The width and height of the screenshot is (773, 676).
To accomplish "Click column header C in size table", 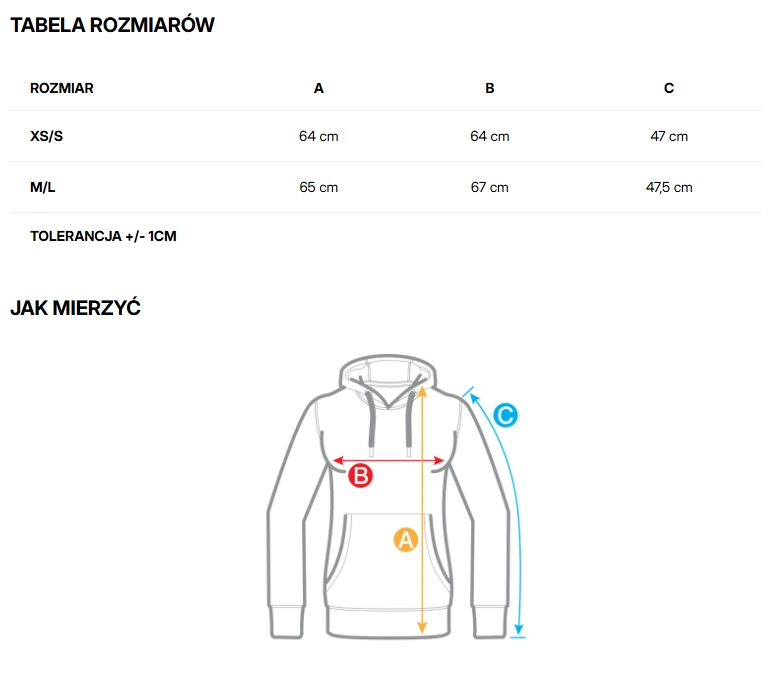I will [669, 88].
